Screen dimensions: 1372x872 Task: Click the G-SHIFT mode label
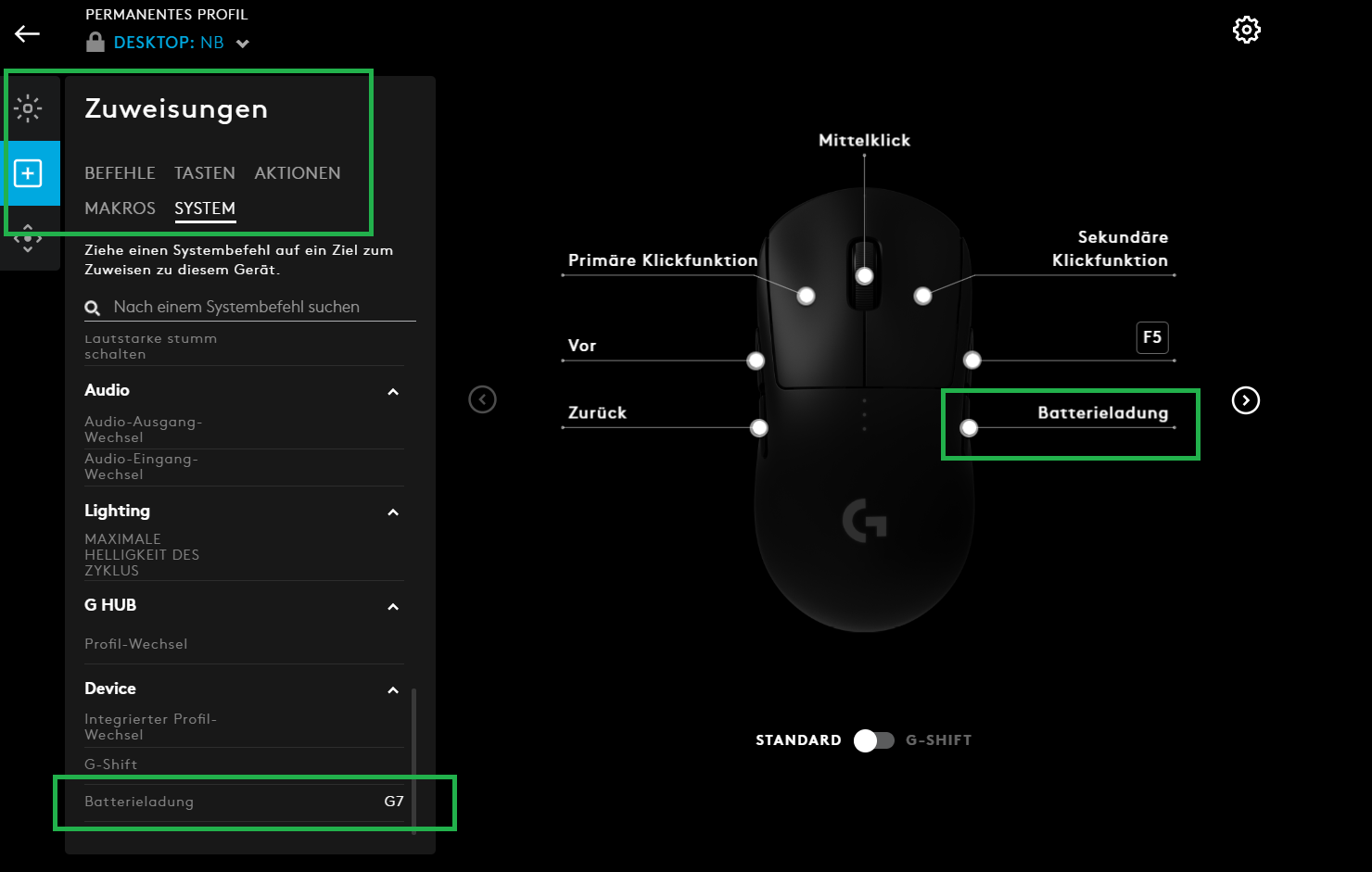pyautogui.click(x=938, y=740)
